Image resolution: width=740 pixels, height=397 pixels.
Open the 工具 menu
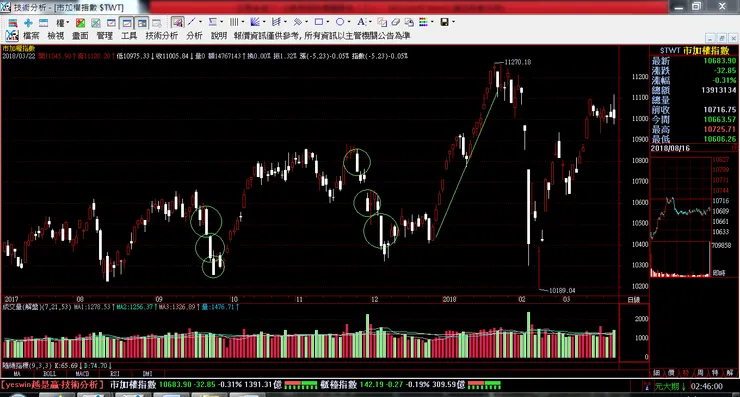129,35
